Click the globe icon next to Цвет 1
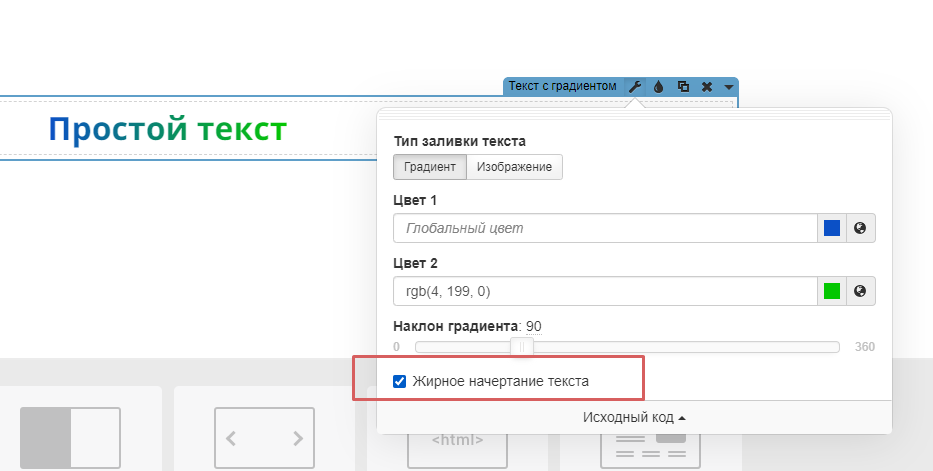This screenshot has height=471, width=933. pyautogui.click(x=860, y=228)
